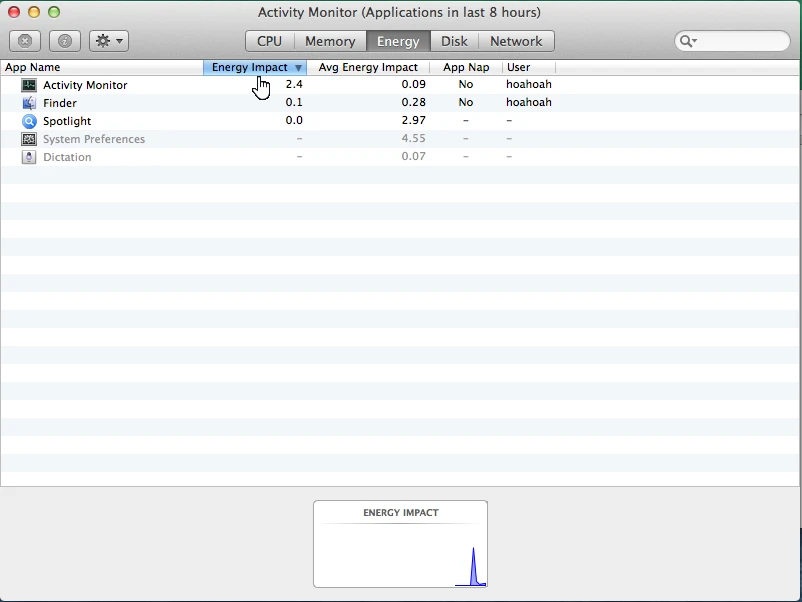
Task: Switch to the Memory tab
Action: [x=330, y=41]
